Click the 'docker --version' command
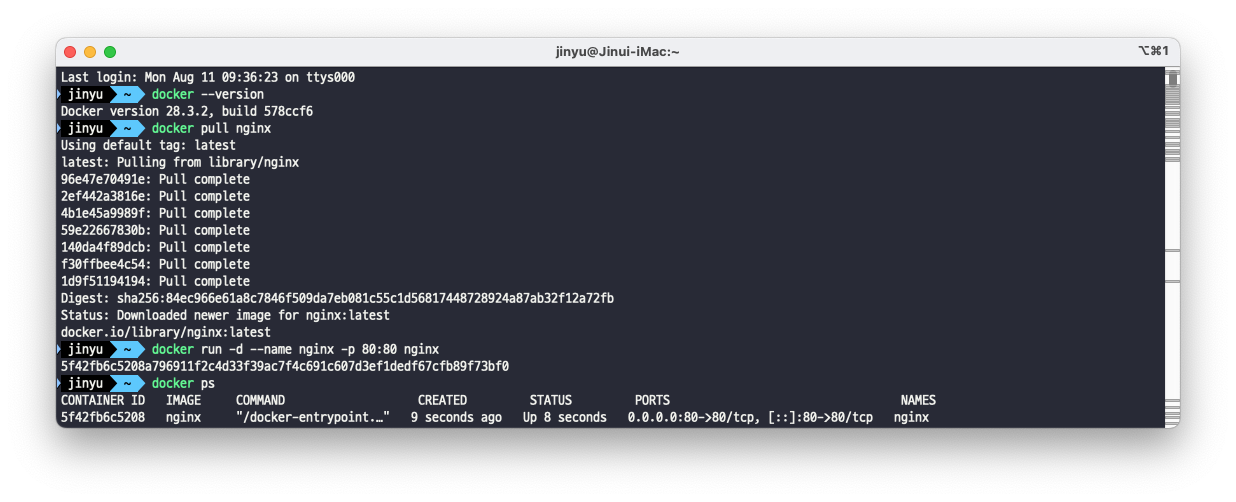The width and height of the screenshot is (1236, 502). pyautogui.click(x=208, y=94)
